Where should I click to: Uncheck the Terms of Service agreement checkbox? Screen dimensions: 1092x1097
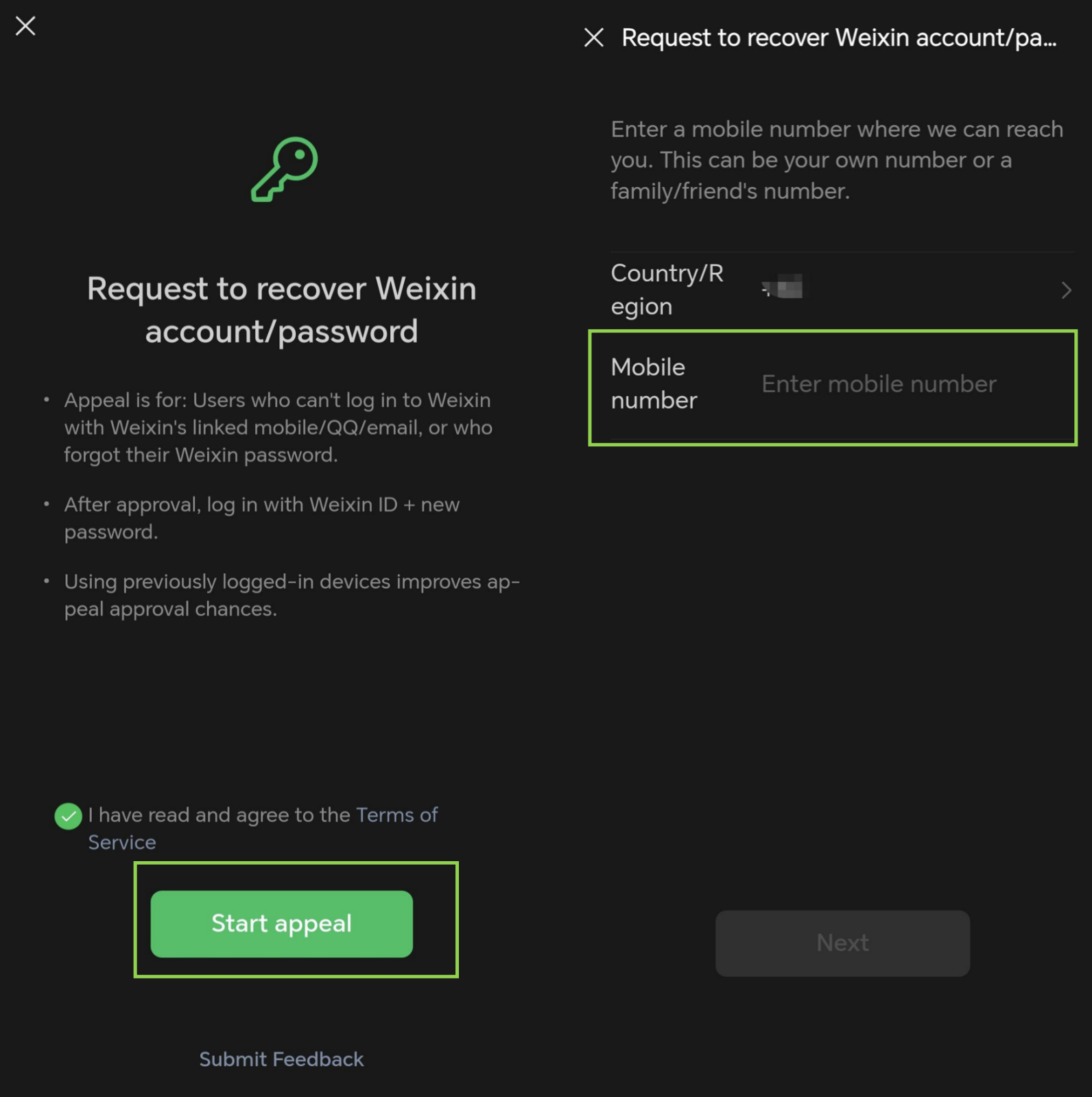point(68,816)
